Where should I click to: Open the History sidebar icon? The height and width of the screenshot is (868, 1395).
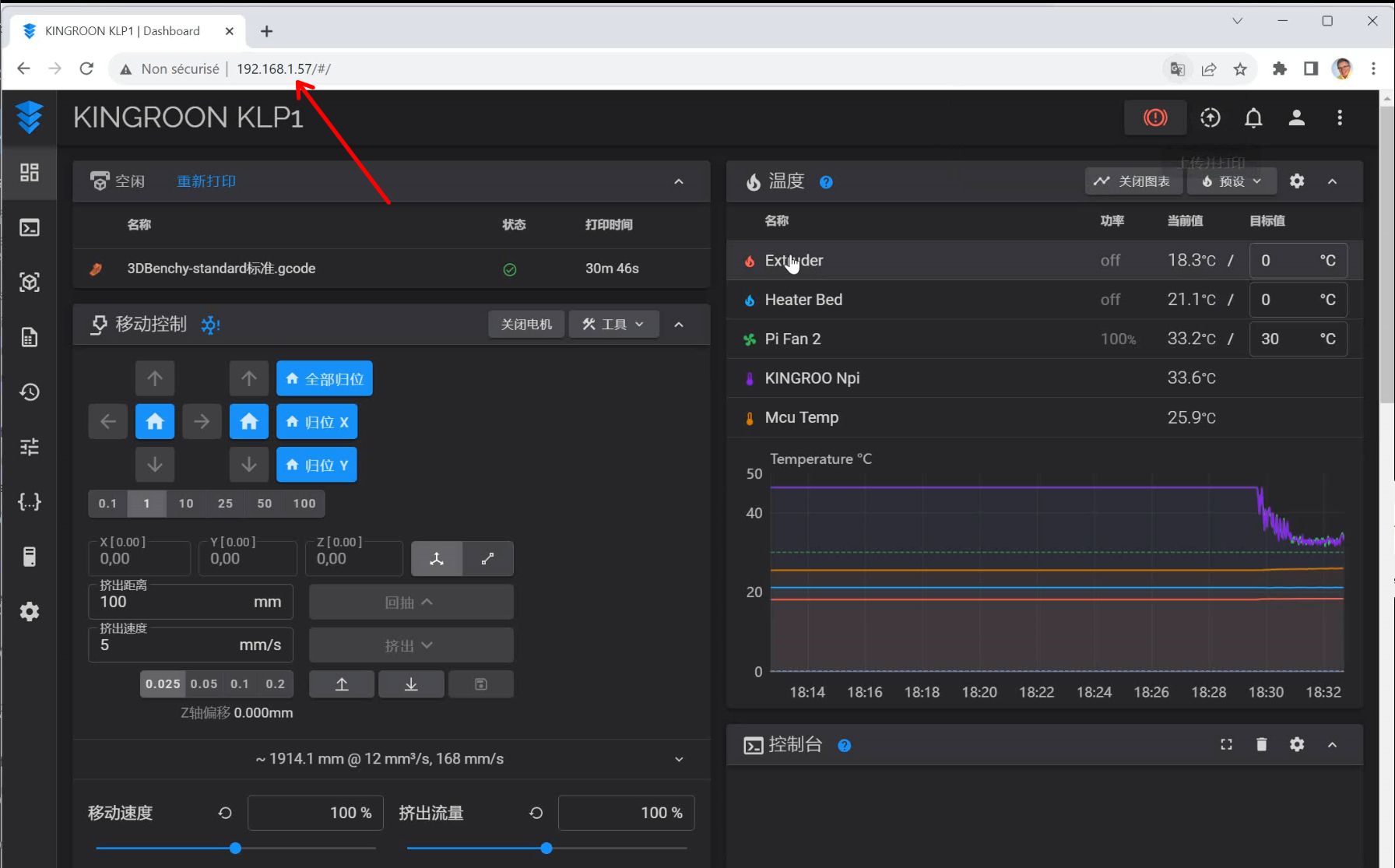(30, 392)
